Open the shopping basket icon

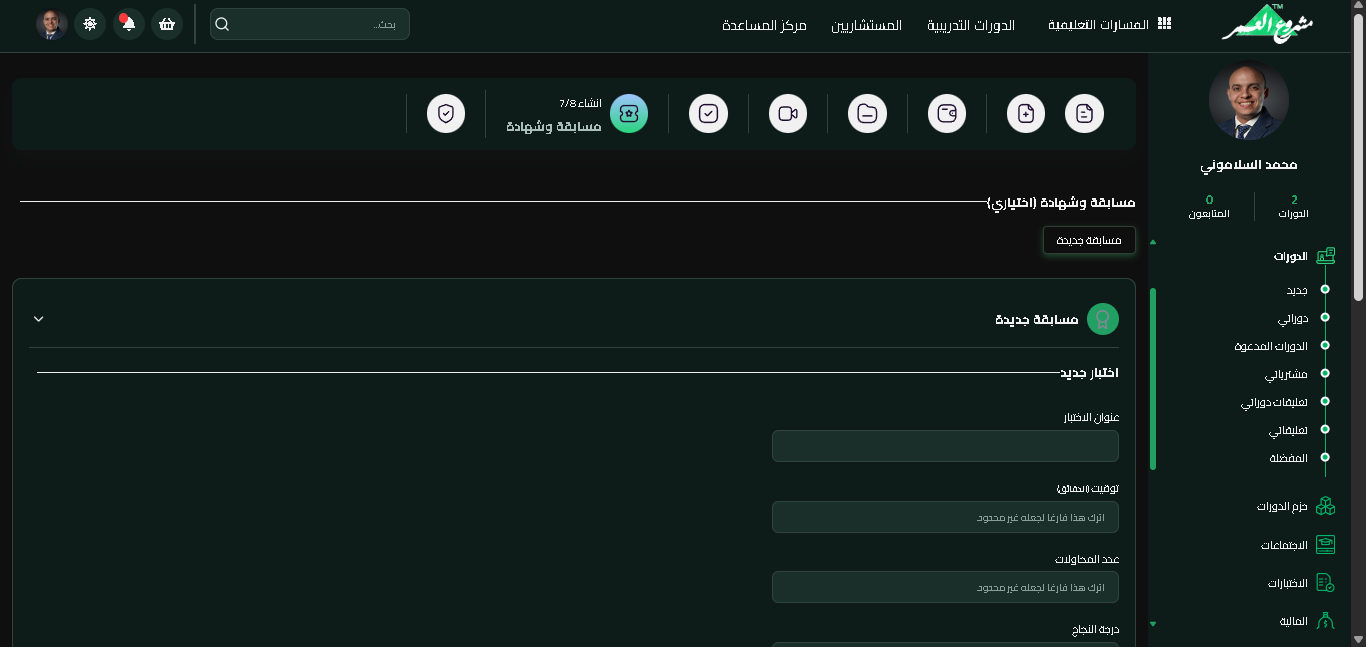coord(167,24)
